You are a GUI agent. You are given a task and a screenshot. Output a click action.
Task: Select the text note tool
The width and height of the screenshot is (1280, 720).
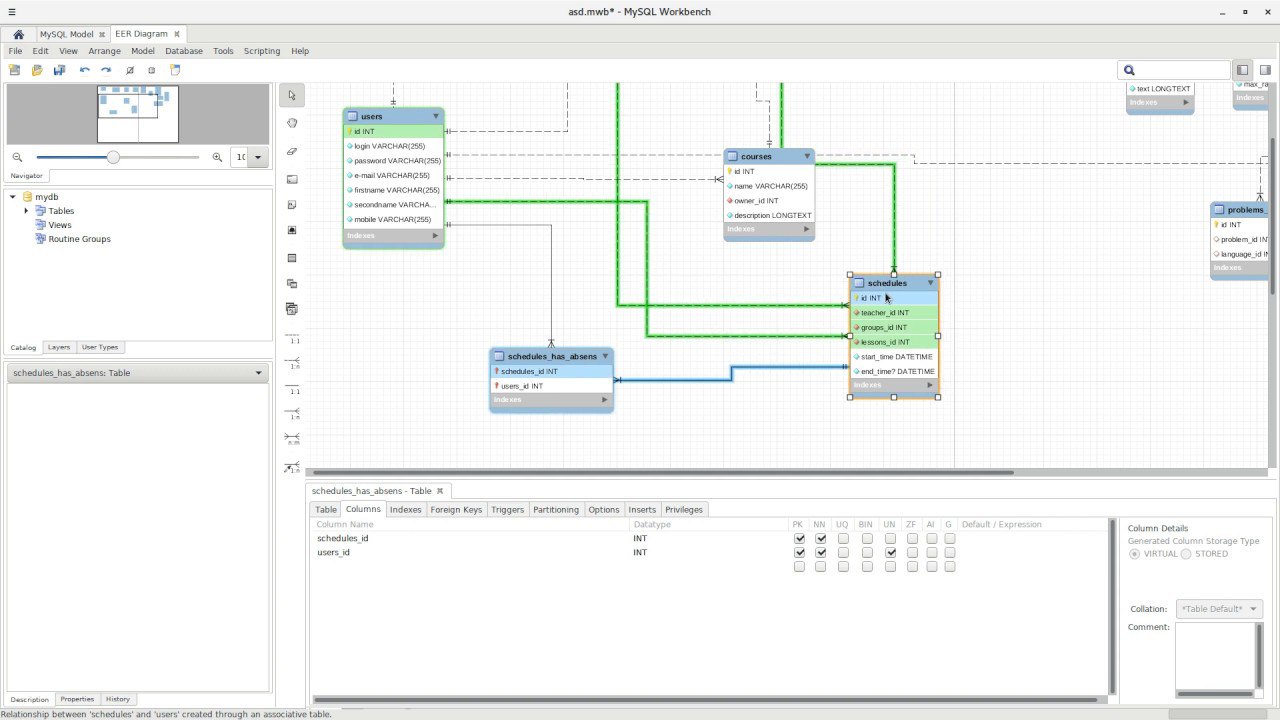click(292, 205)
